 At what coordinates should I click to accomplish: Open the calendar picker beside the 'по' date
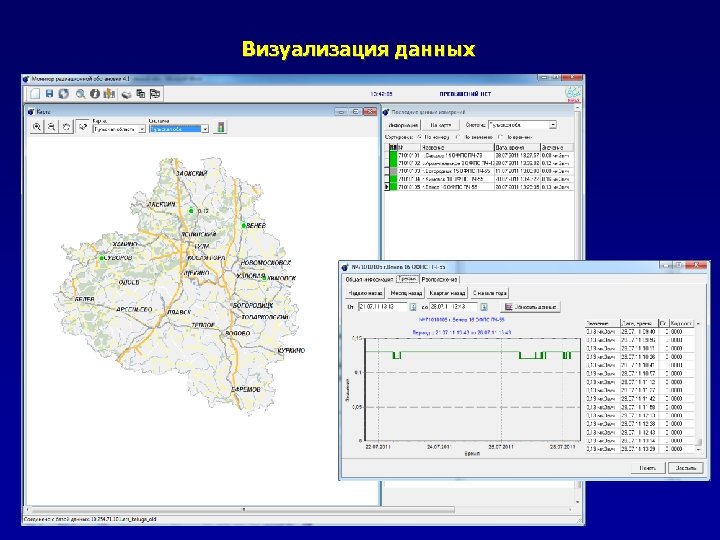pos(484,307)
